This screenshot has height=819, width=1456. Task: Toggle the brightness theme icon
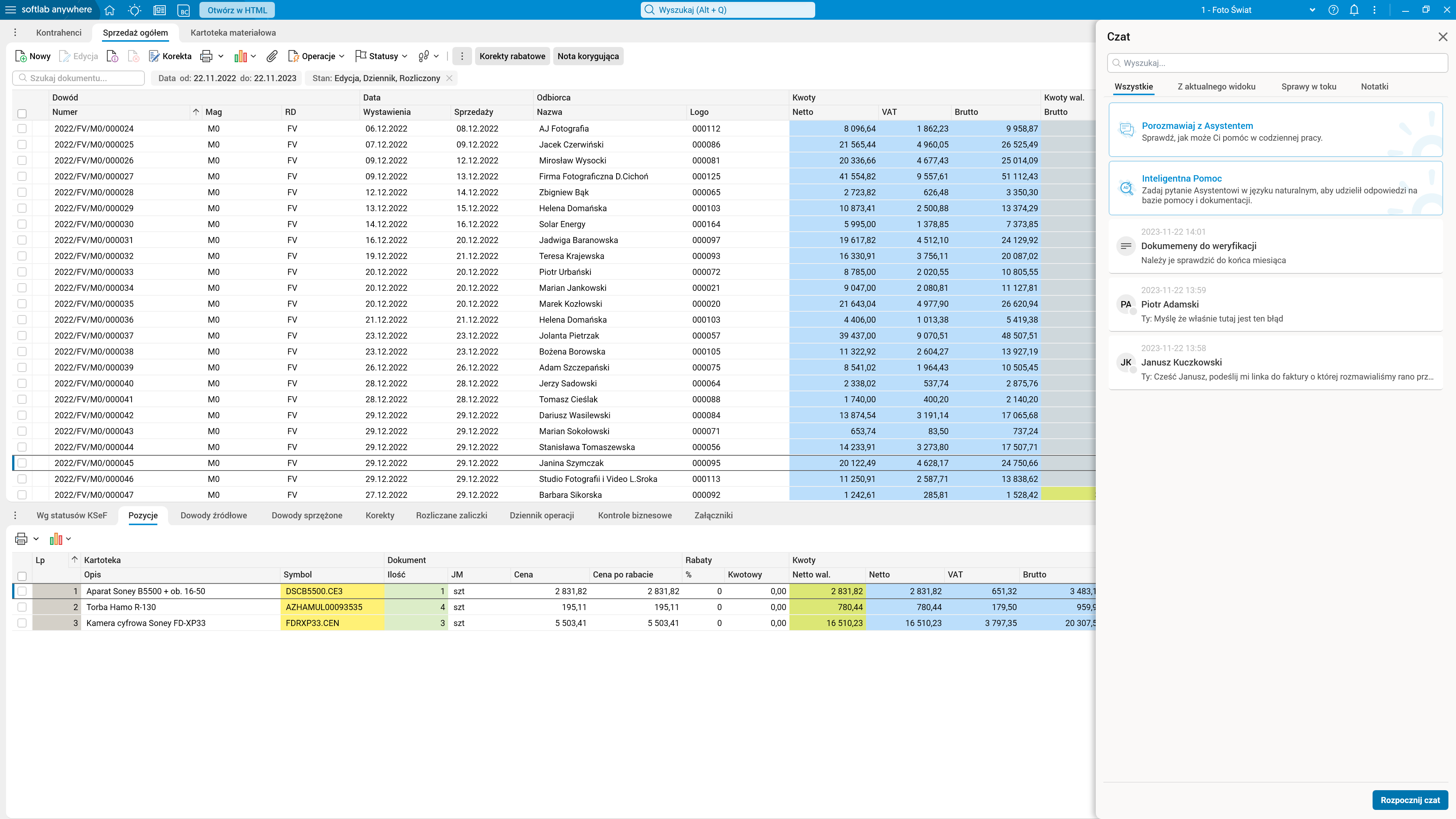click(135, 9)
